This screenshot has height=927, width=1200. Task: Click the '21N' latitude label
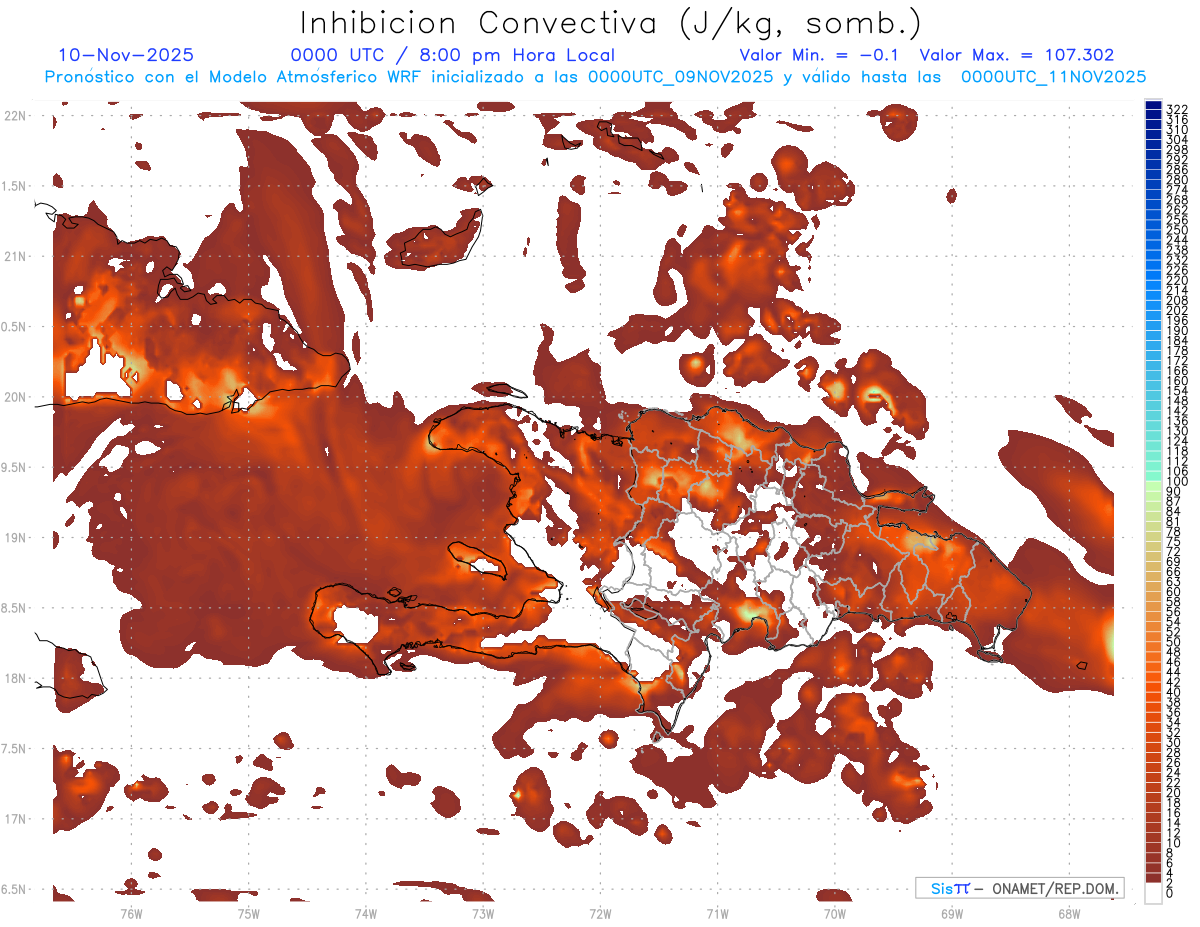(x=16, y=256)
